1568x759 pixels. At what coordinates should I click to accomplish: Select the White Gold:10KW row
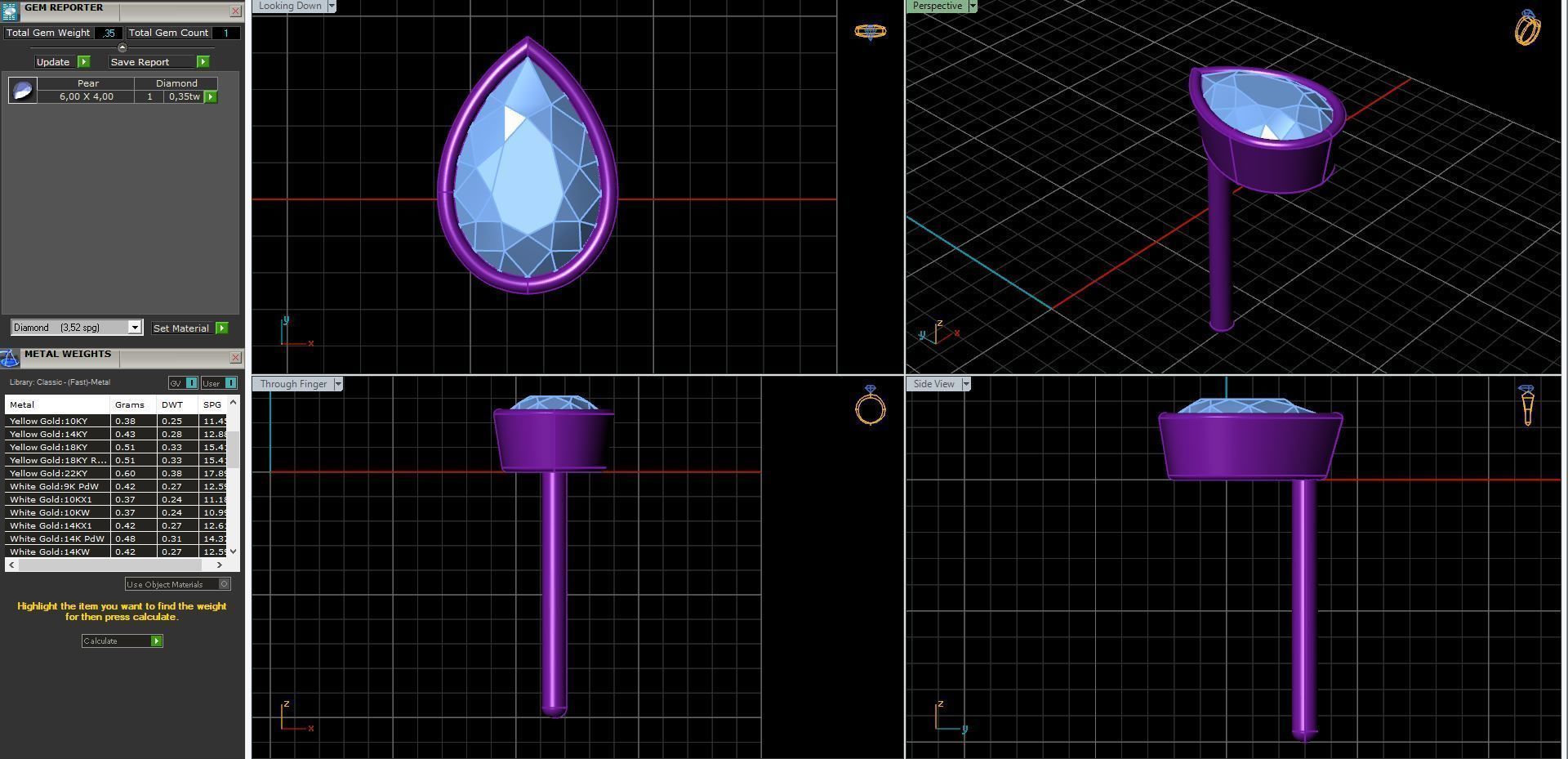click(x=117, y=513)
